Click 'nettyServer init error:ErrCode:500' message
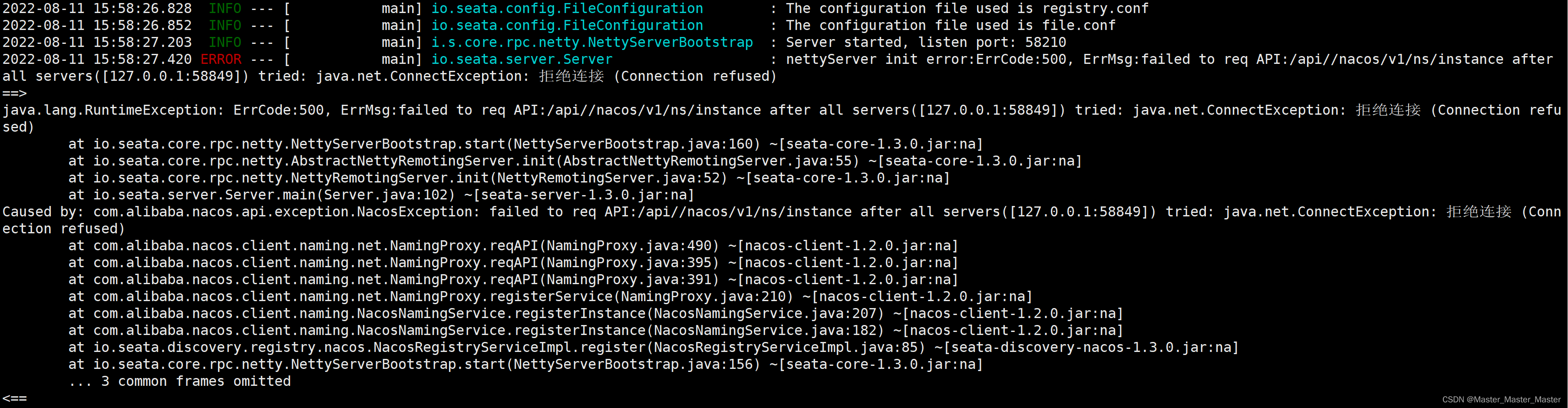The width and height of the screenshot is (1568, 408). coord(926,60)
